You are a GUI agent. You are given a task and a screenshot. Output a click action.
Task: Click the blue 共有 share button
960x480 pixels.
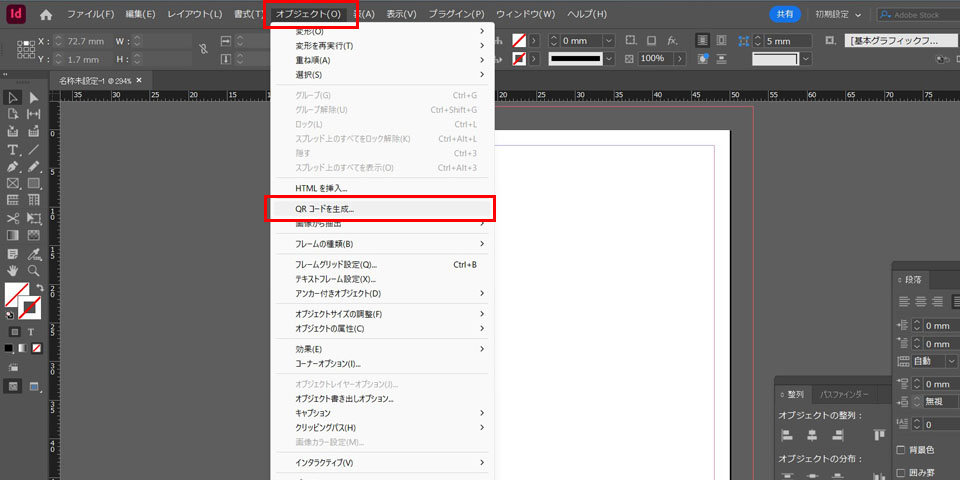click(785, 15)
